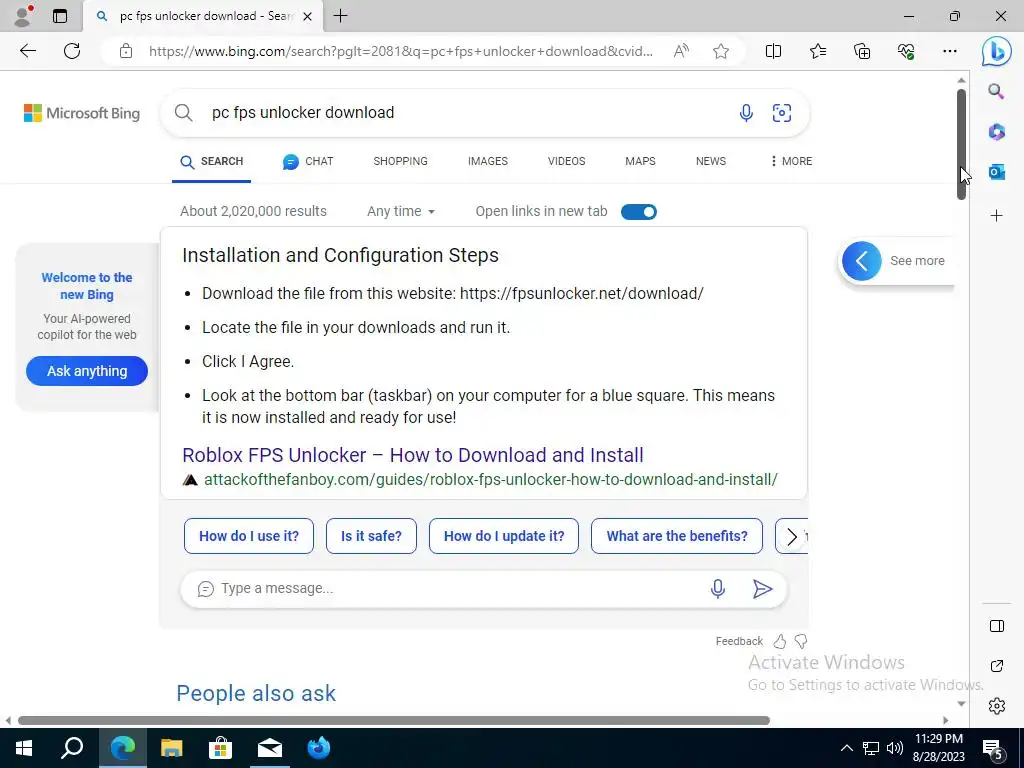Click the Feedback link
1024x768 pixels.
(x=739, y=641)
